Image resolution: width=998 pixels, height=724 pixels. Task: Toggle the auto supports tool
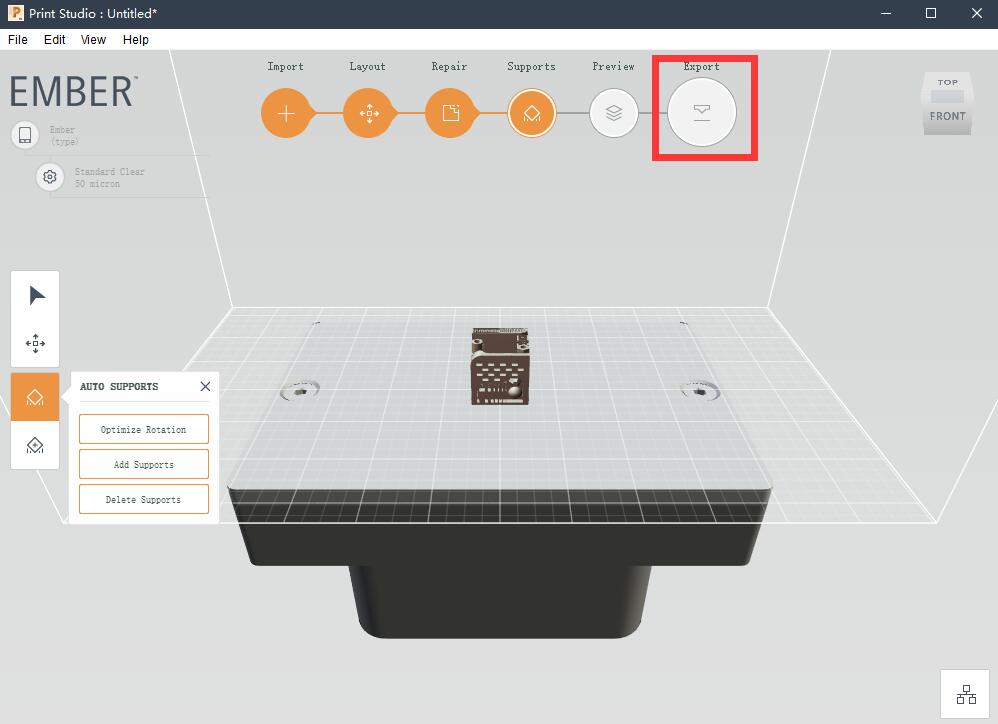[35, 397]
